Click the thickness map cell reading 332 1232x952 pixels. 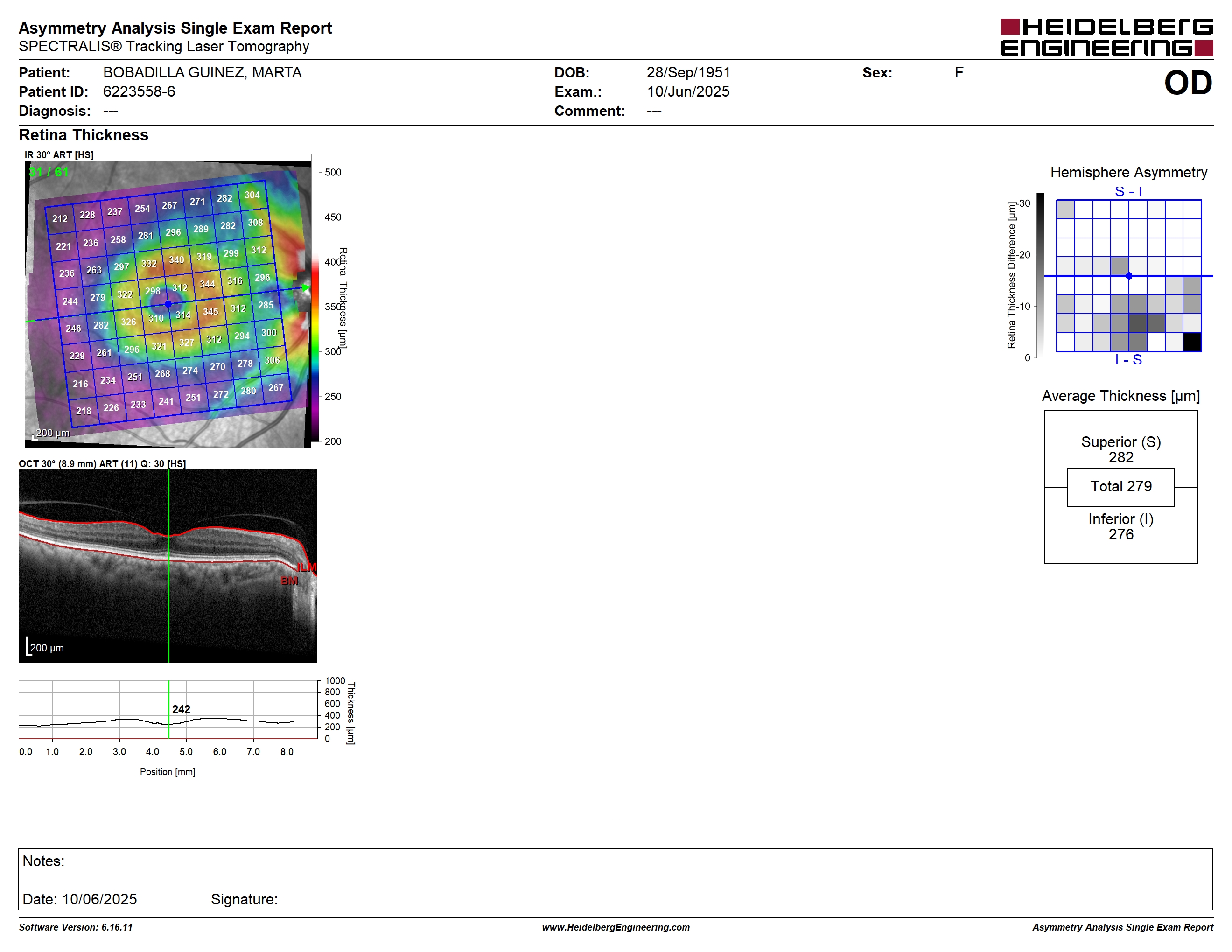pos(149,263)
